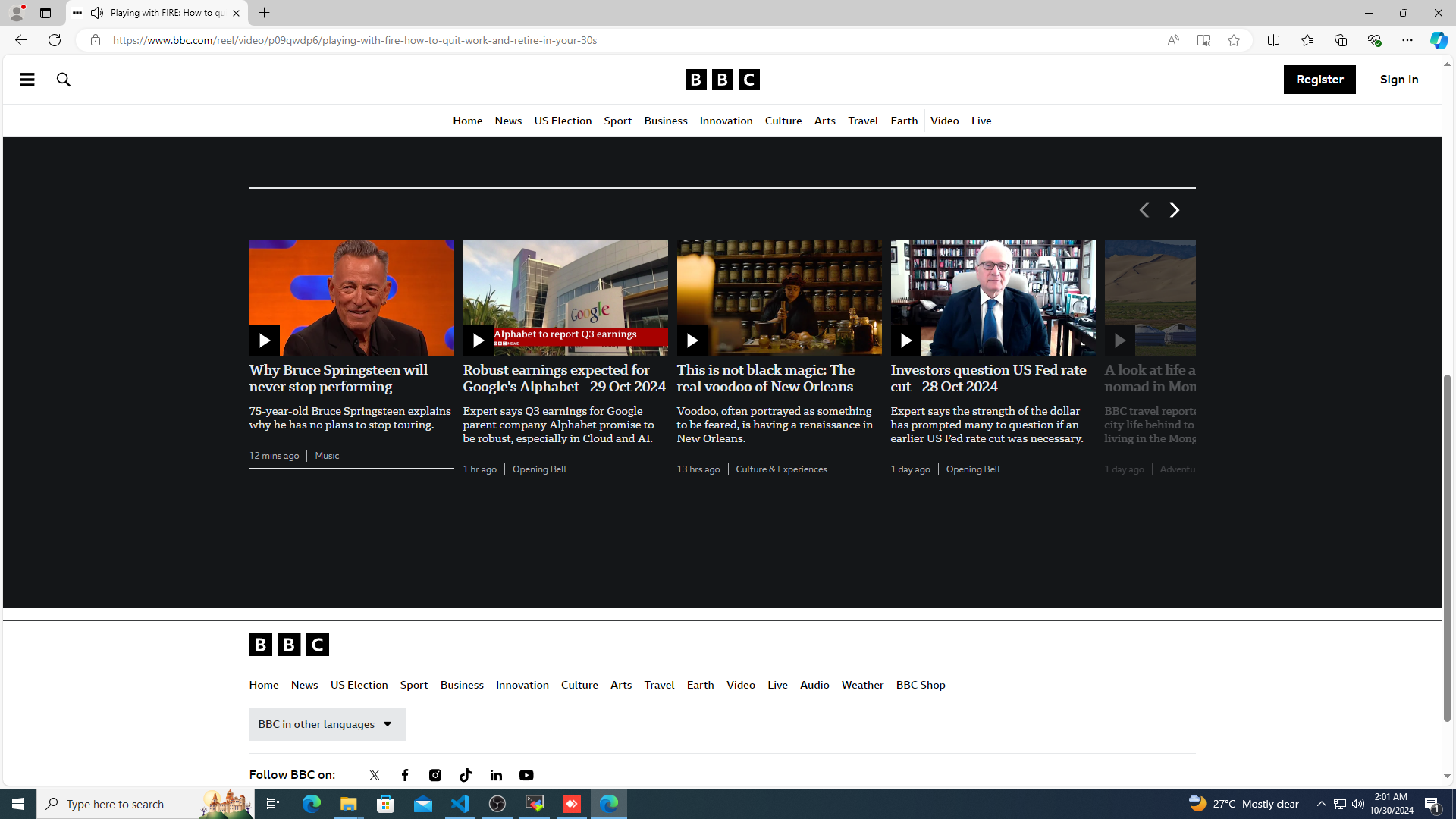Open Edge Favorites list icon
The image size is (1456, 819).
[1307, 40]
